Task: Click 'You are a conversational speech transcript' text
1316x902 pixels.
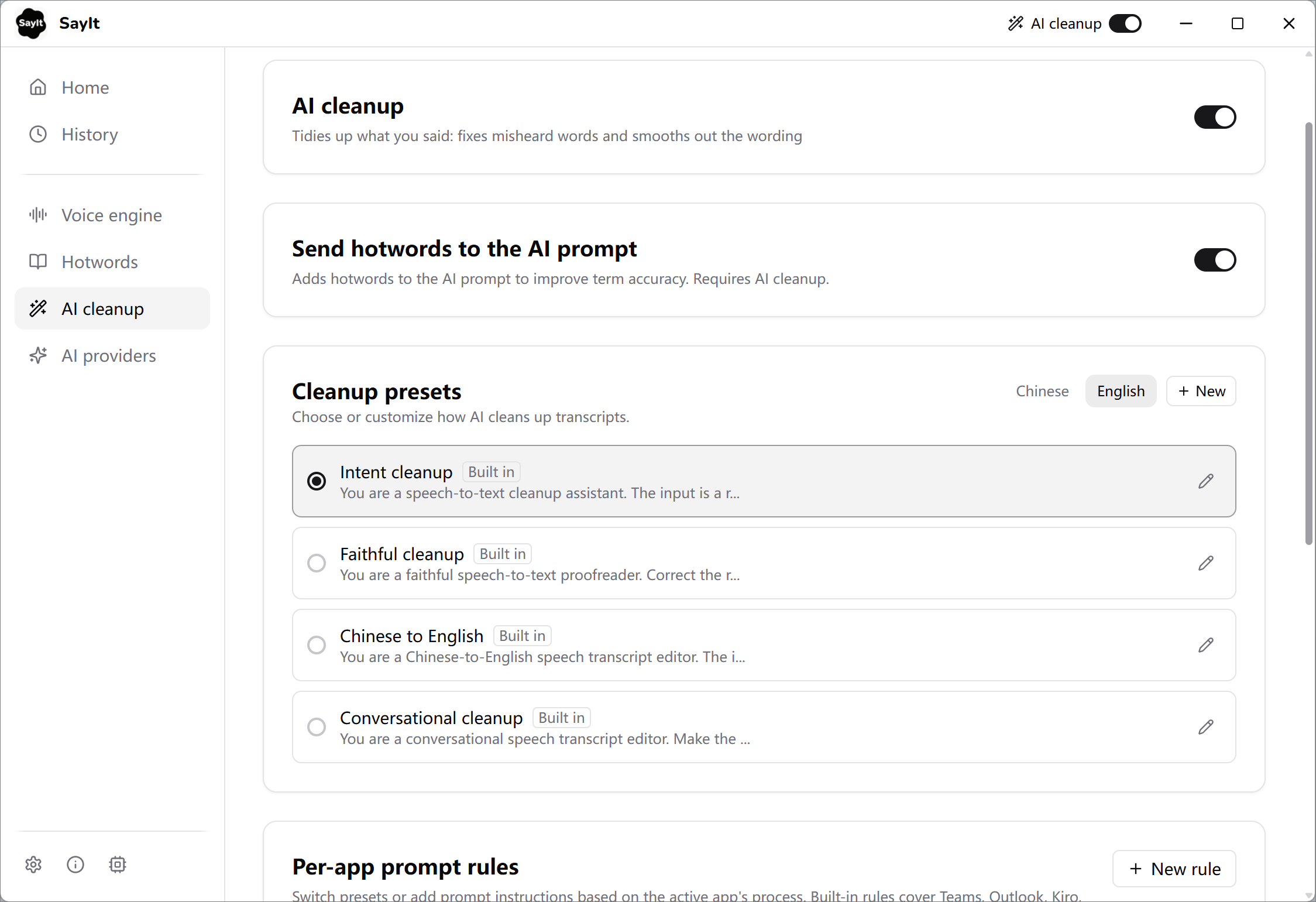Action: pyautogui.click(x=545, y=739)
